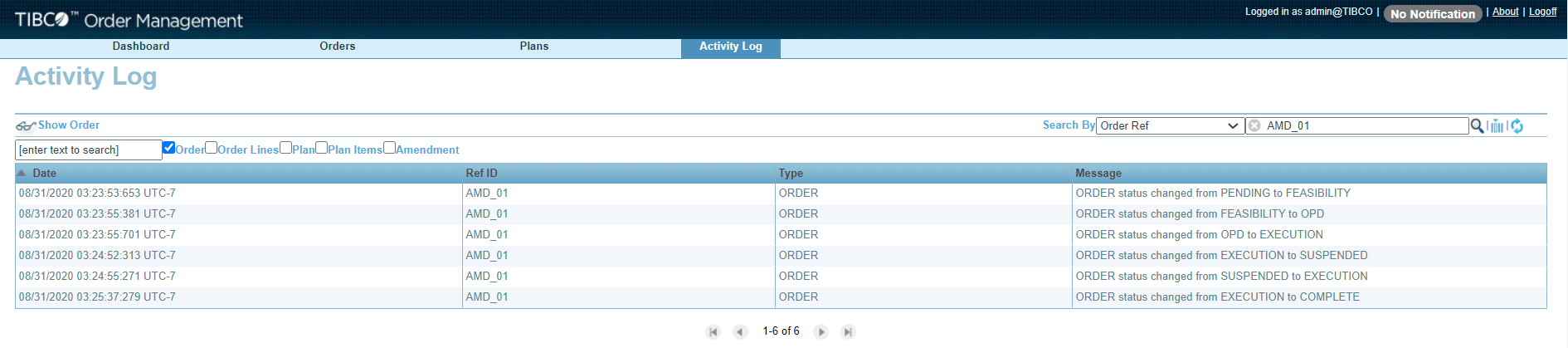Viewport: 1568px width, 348px height.
Task: Click message EXECUTION to COMPLETE
Action: (1218, 297)
